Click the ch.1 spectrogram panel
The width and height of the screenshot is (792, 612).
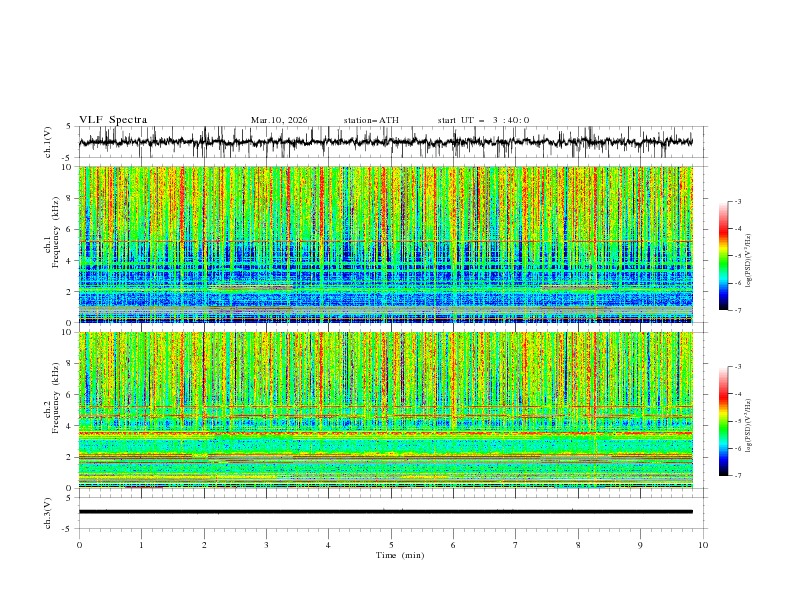[x=386, y=244]
